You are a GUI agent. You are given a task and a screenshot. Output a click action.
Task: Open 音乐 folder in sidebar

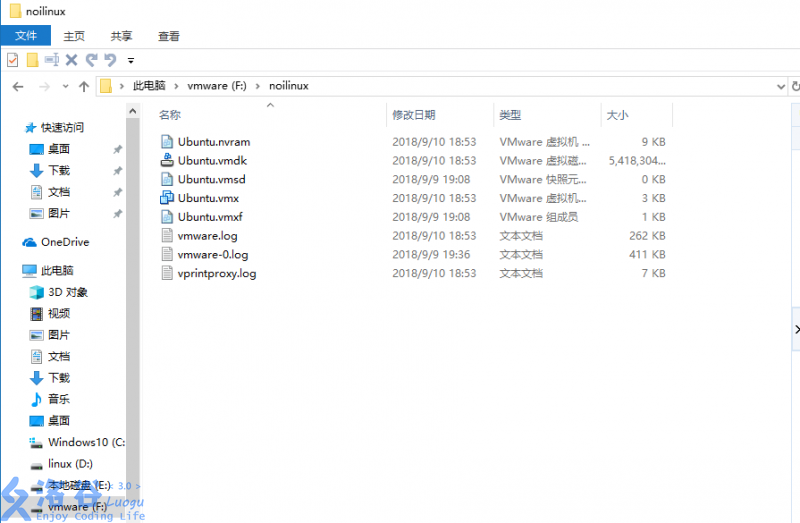[59, 399]
